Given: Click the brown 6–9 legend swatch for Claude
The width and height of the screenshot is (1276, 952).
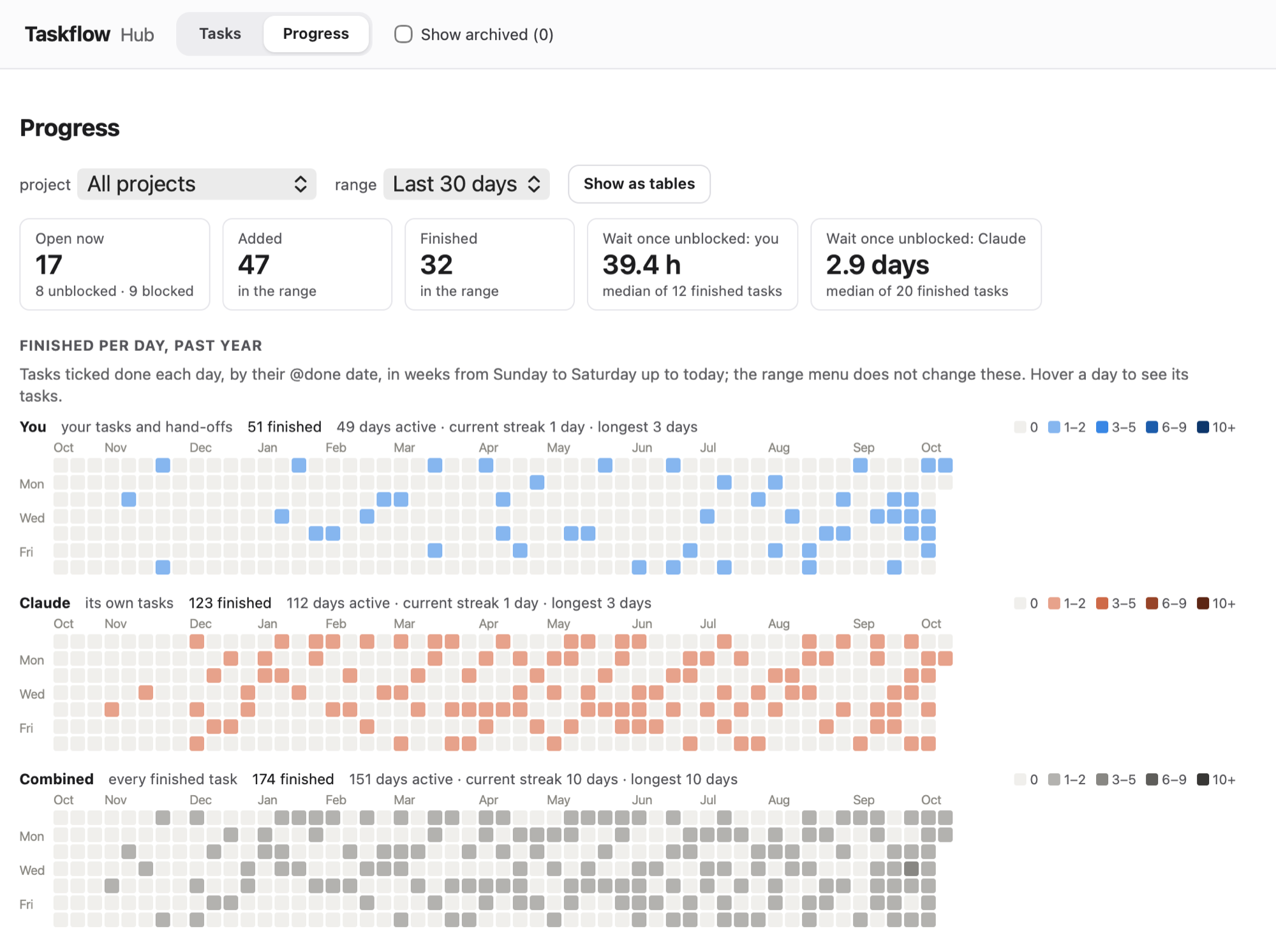Looking at the screenshot, I should click(x=1152, y=603).
